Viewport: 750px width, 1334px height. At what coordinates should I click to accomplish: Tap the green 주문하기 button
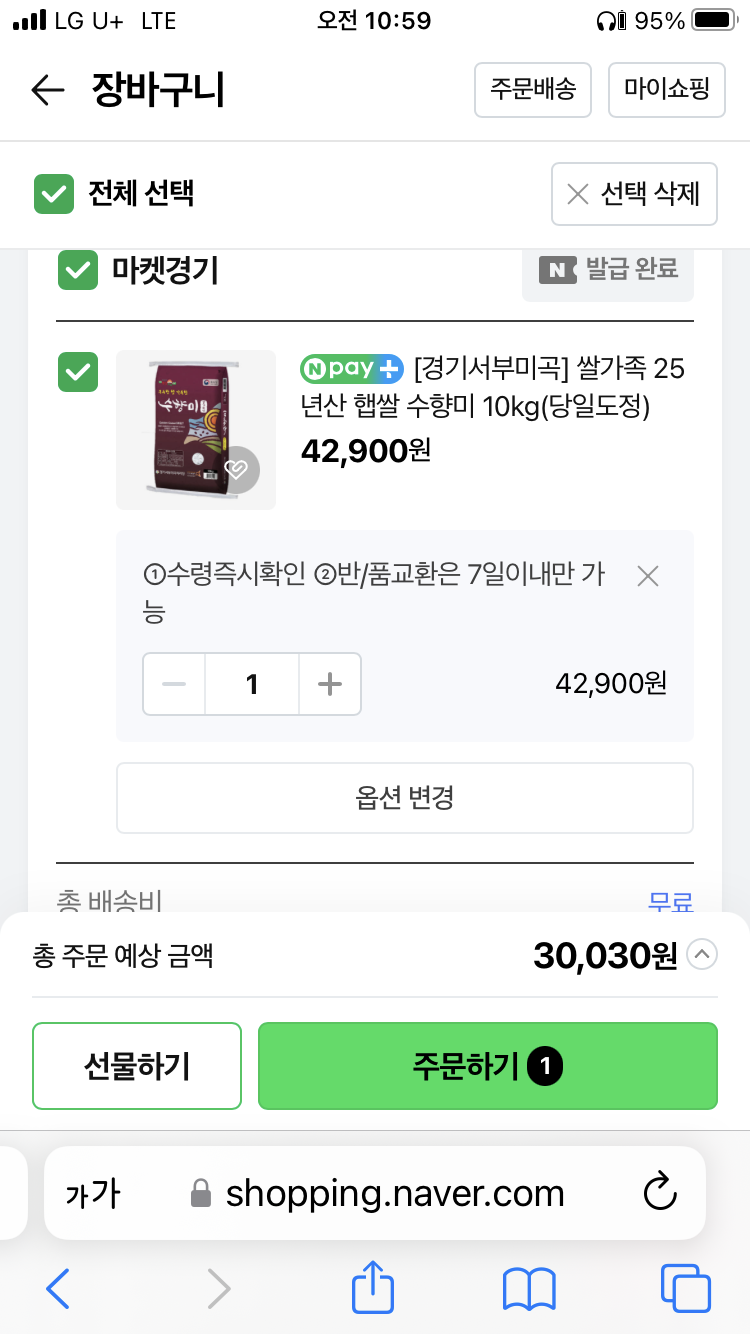coord(488,1066)
